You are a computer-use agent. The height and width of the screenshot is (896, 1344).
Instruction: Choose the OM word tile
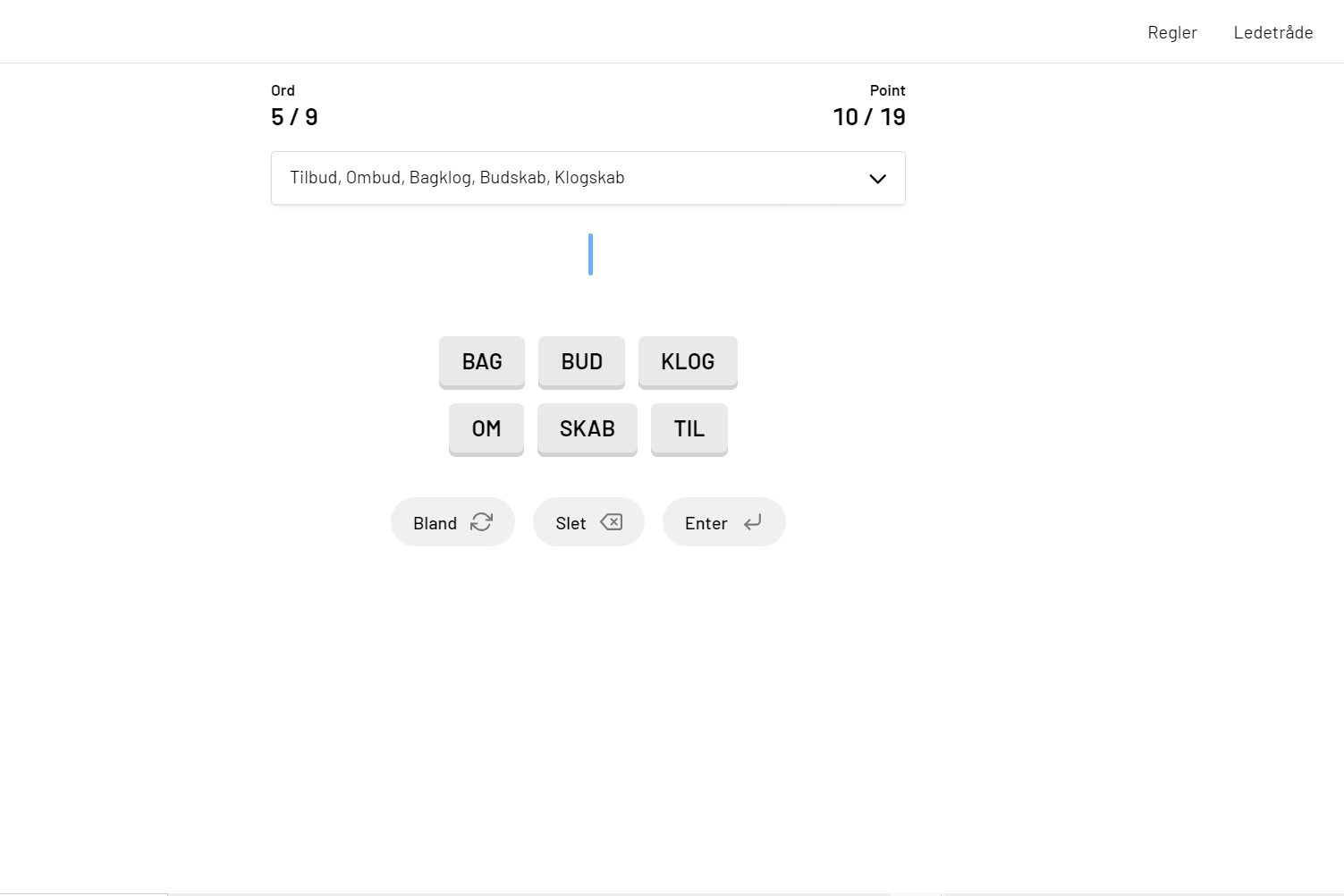[486, 429]
